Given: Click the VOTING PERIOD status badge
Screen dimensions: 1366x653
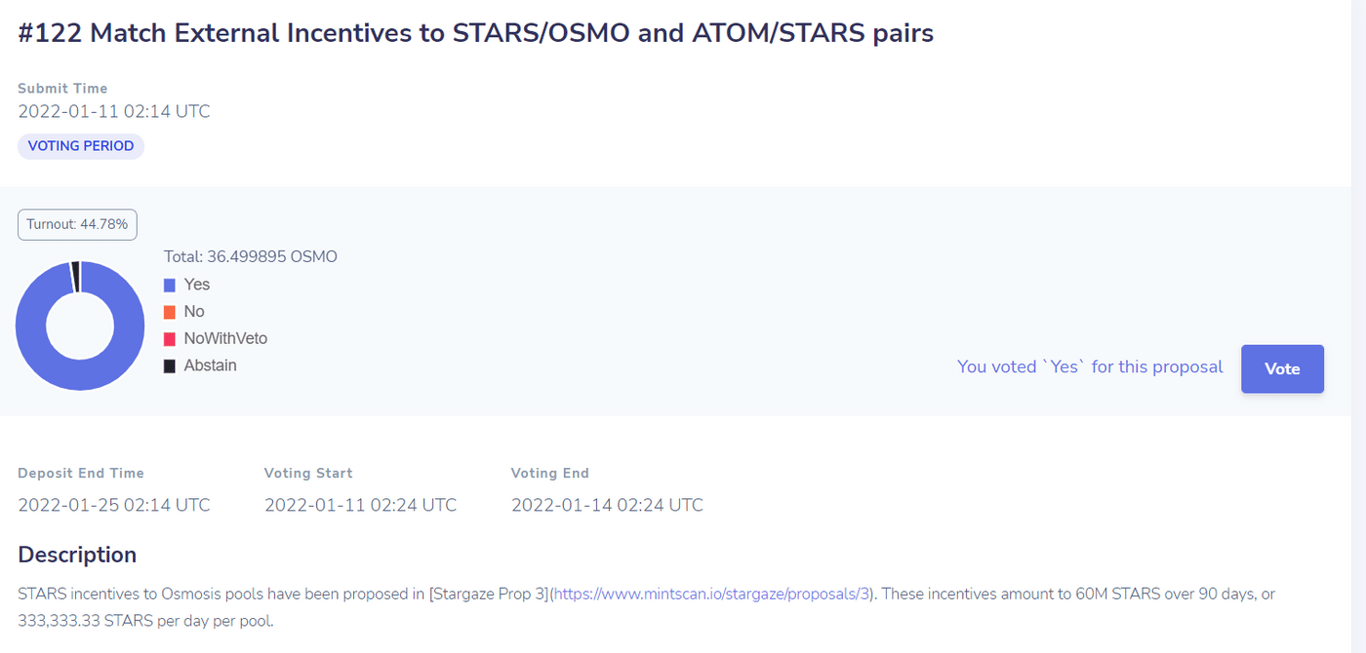Looking at the screenshot, I should 81,146.
